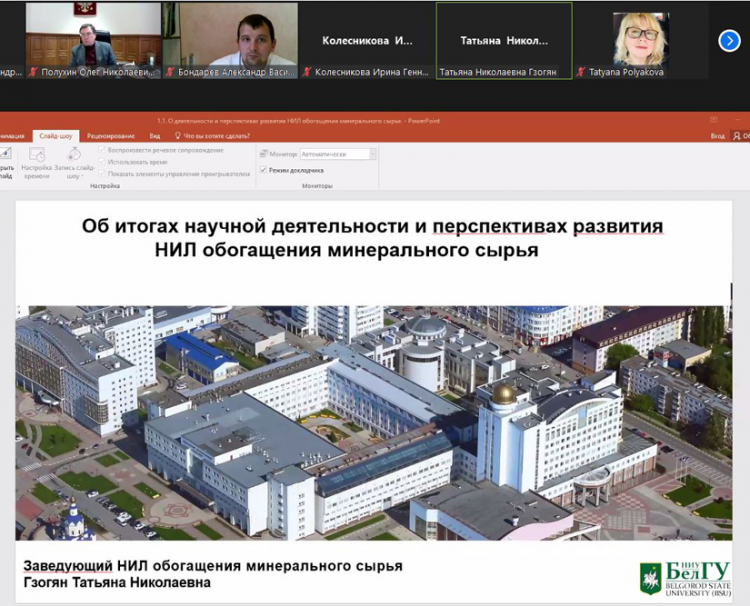The height and width of the screenshot is (606, 750).
Task: Click the slide title text Об итогах научной деятельности
Action: 372,226
